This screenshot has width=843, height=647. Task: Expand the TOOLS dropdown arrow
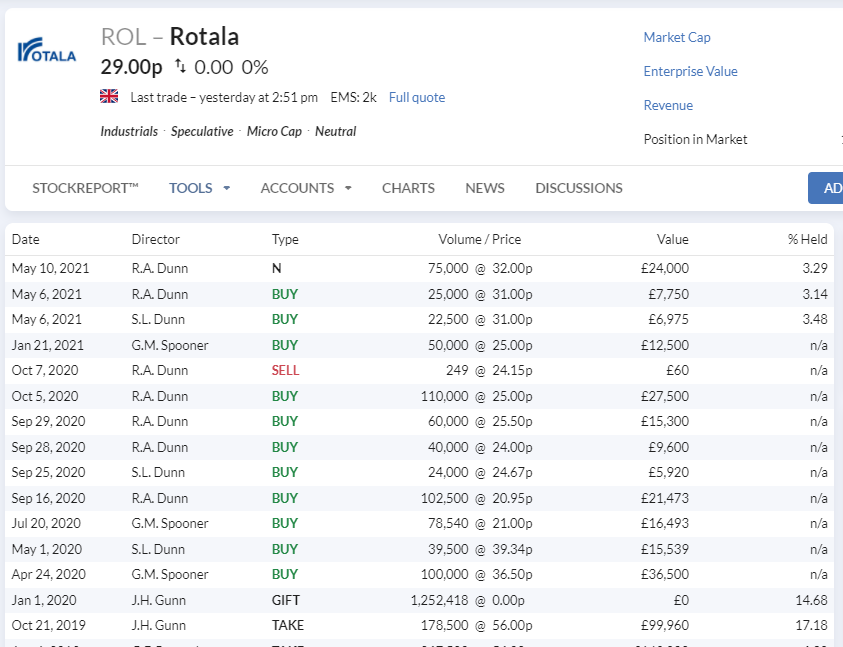[227, 188]
